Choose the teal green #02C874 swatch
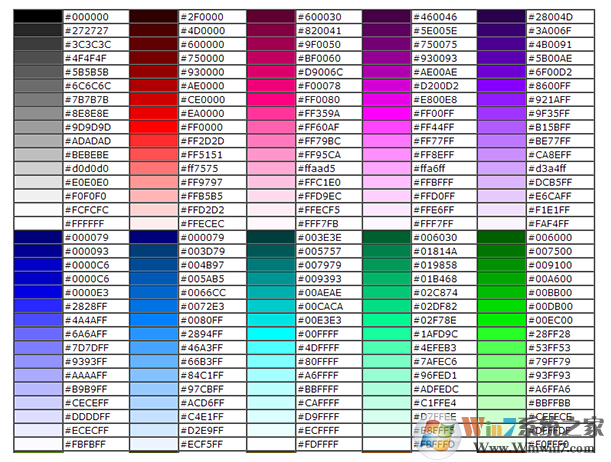611x462 pixels. pos(385,291)
